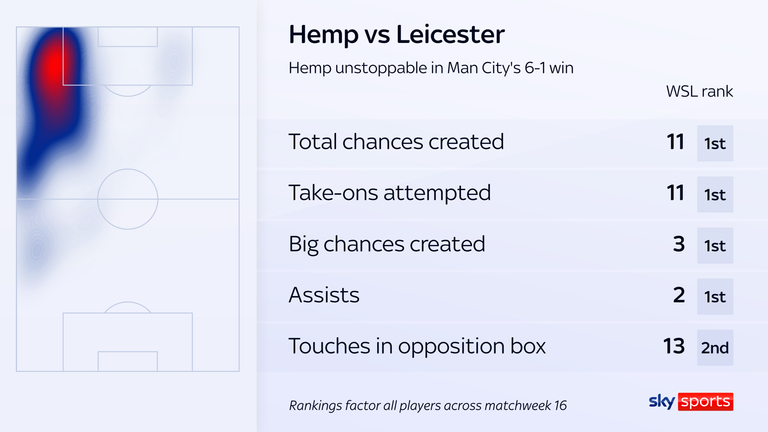768x432 pixels.
Task: Click the 1st rank badge for Assists
Action: pos(714,296)
